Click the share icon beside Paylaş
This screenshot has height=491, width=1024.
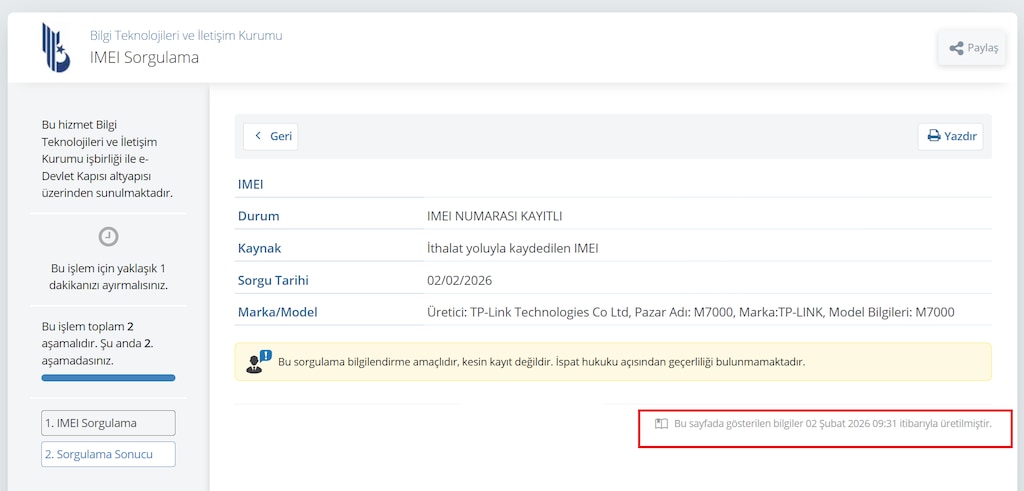(x=956, y=48)
